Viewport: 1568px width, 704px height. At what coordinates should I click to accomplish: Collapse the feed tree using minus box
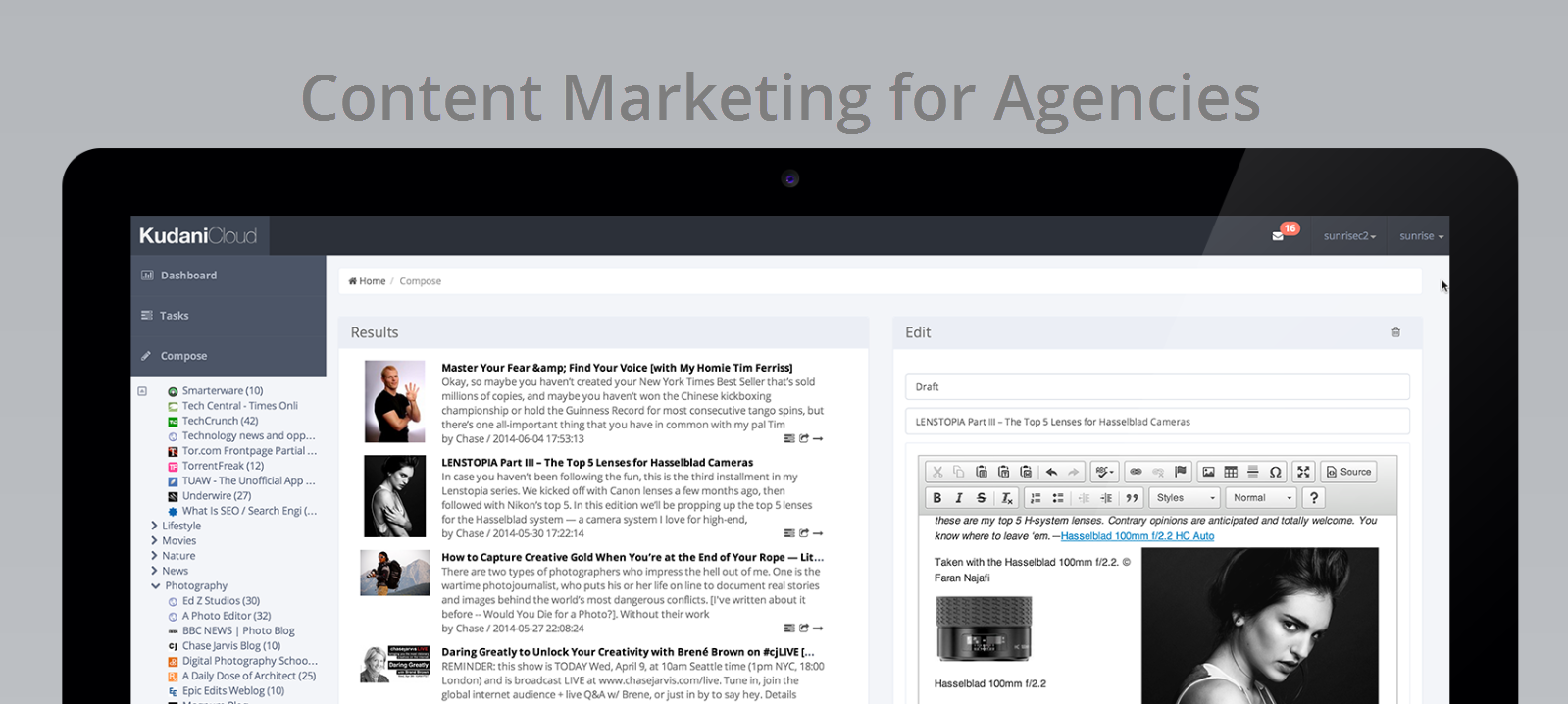[x=142, y=391]
